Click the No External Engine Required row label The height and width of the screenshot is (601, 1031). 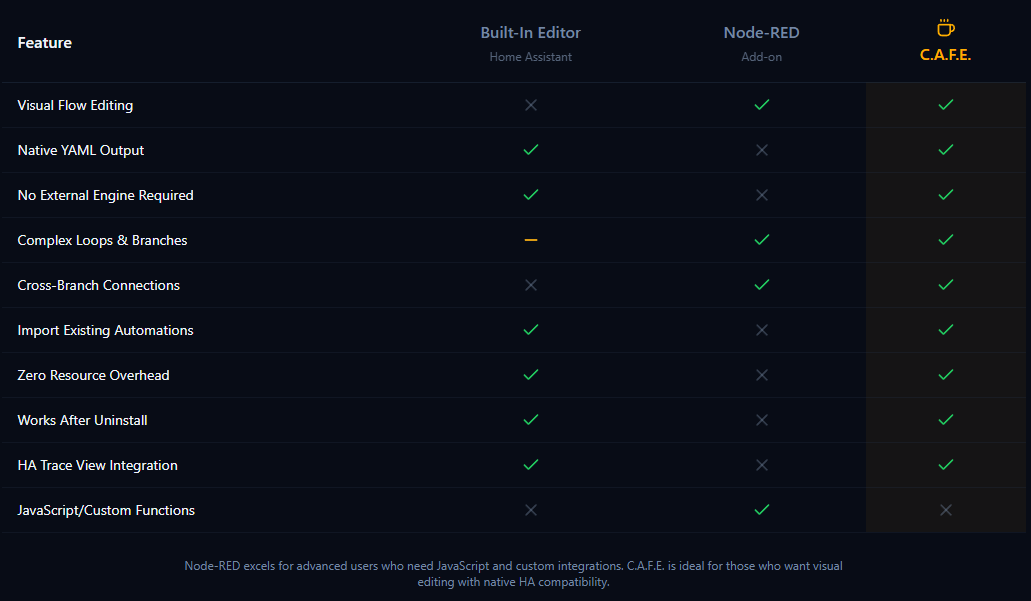point(106,195)
